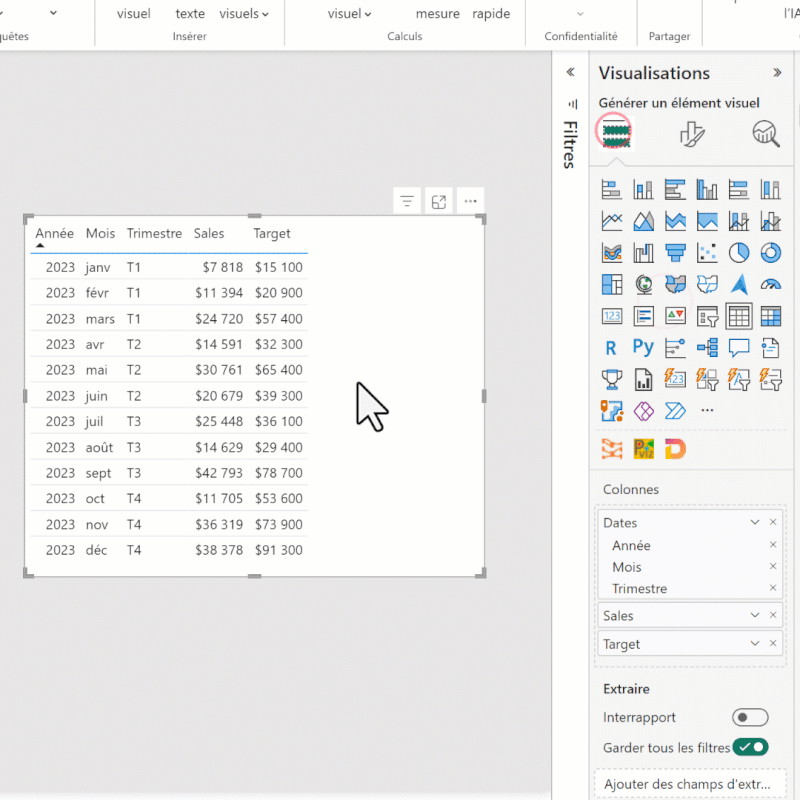Image resolution: width=800 pixels, height=800 pixels.
Task: Select the gauge visual
Action: [x=770, y=285]
